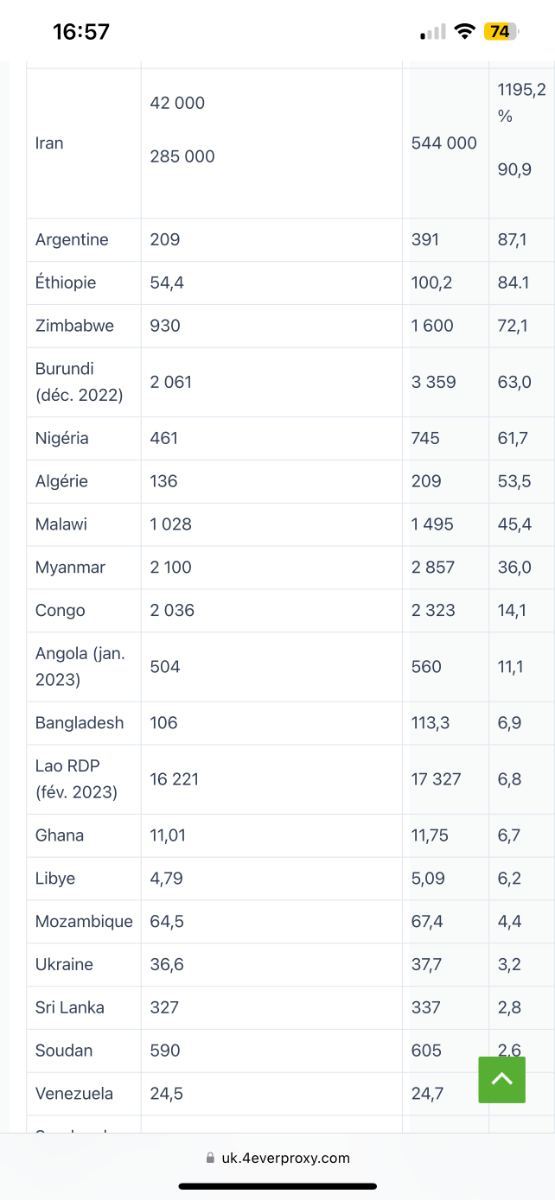Tap the Wi-Fi status icon
The width and height of the screenshot is (555, 1200).
[464, 32]
